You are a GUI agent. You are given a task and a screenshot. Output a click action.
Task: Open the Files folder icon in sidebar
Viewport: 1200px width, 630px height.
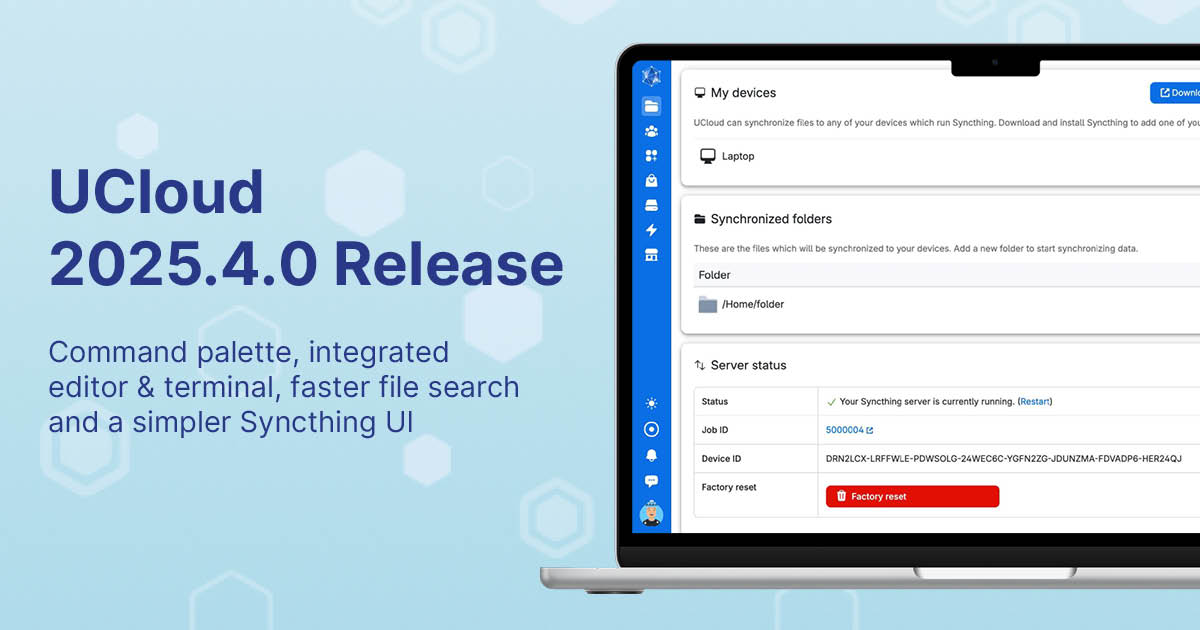pyautogui.click(x=651, y=106)
